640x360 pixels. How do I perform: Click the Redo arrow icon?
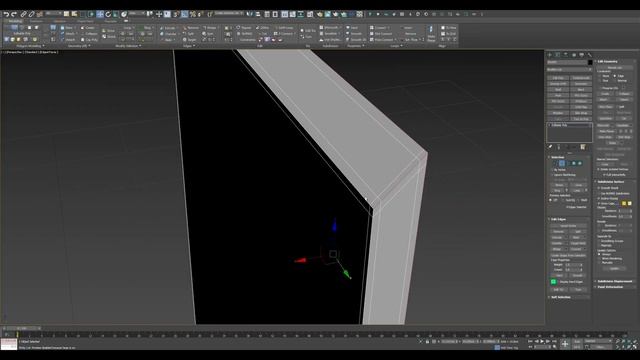pyautogui.click(x=13, y=14)
